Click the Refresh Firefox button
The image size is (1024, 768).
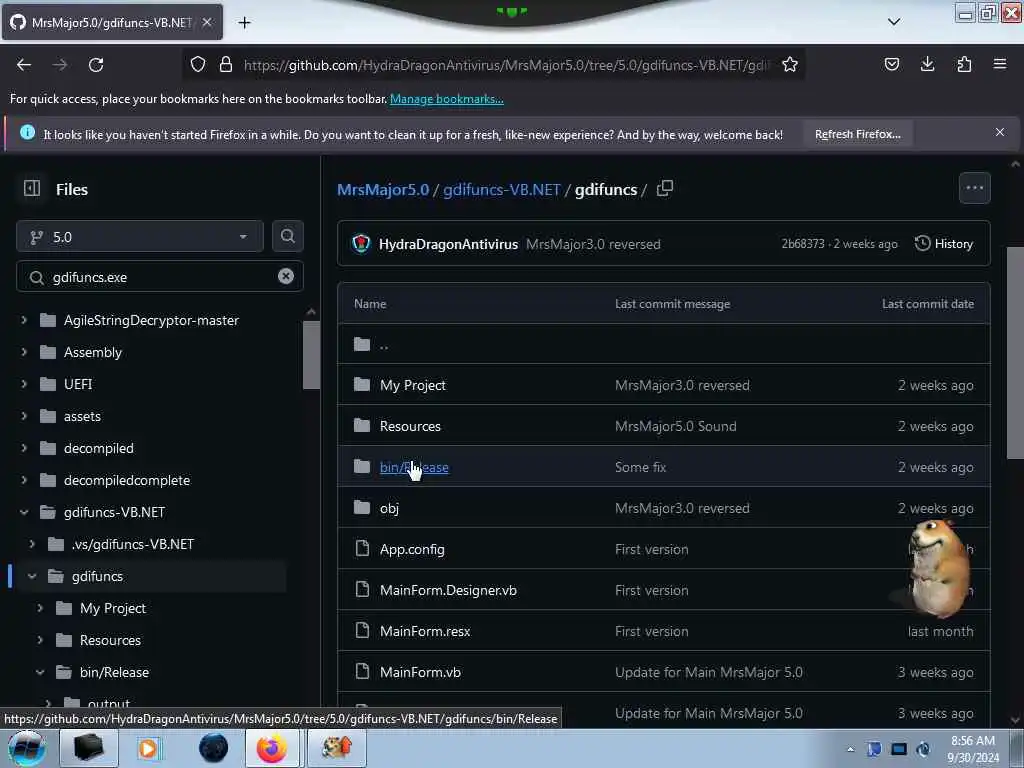tap(857, 134)
